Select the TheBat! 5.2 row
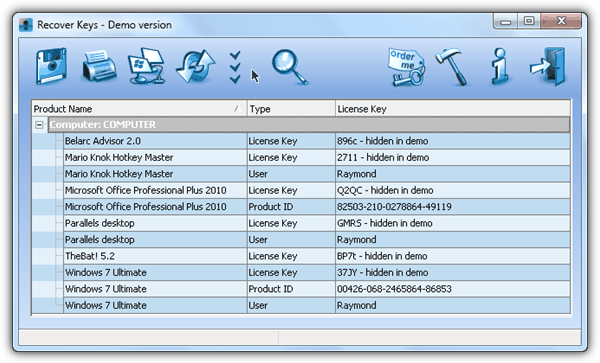Viewport: 600px width, 363px height. (316, 256)
